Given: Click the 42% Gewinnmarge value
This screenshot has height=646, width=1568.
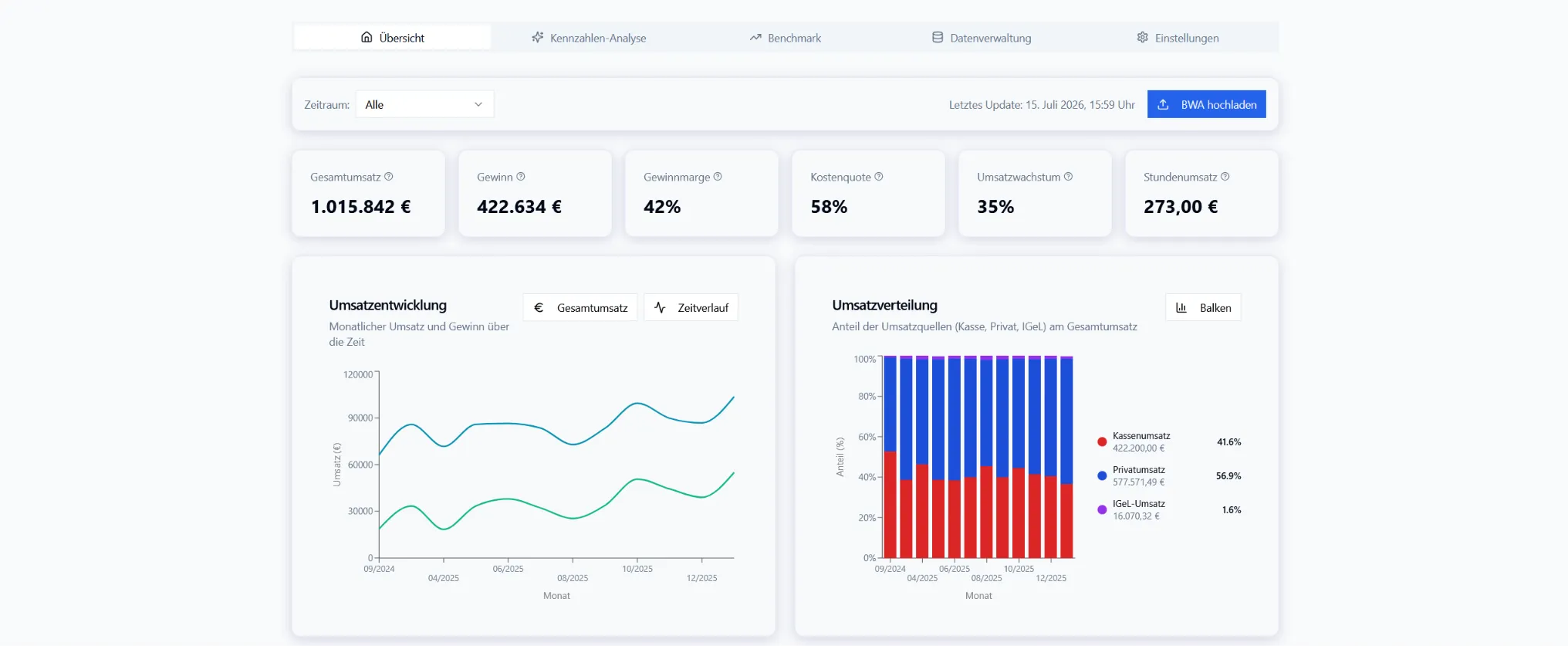Looking at the screenshot, I should [662, 207].
